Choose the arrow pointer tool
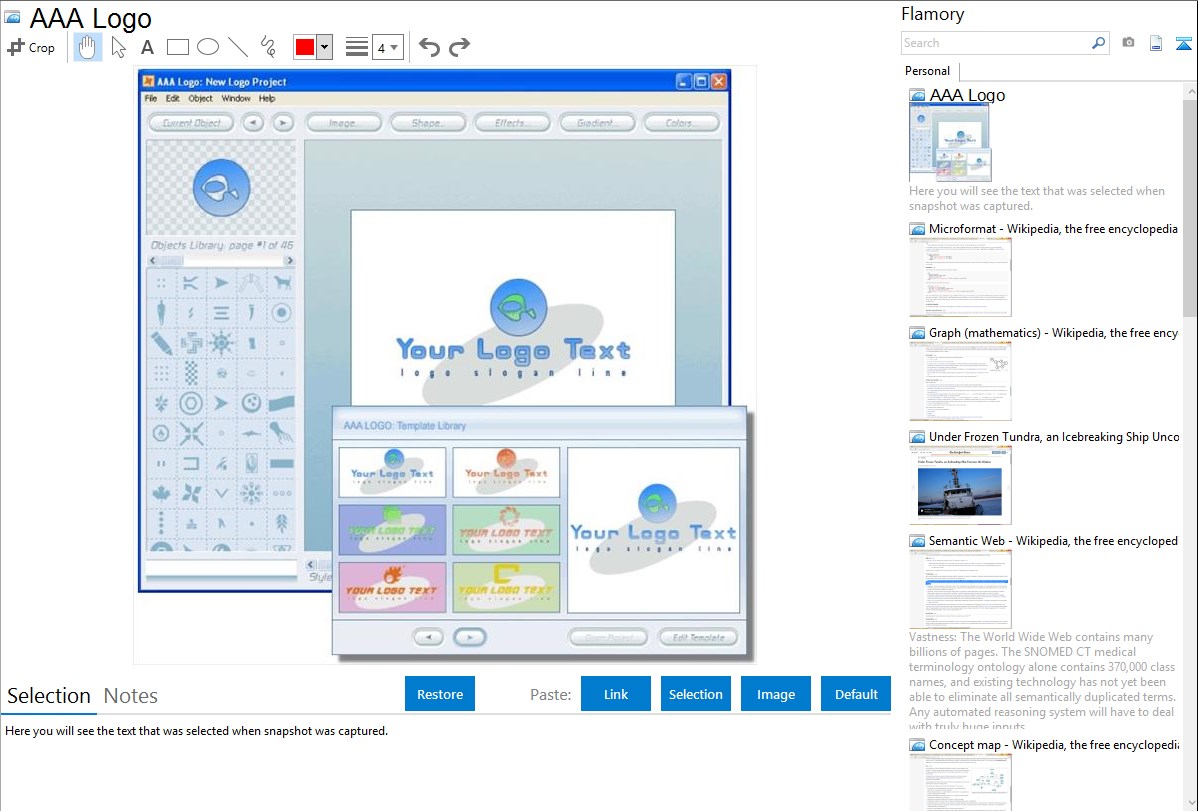 [x=118, y=47]
